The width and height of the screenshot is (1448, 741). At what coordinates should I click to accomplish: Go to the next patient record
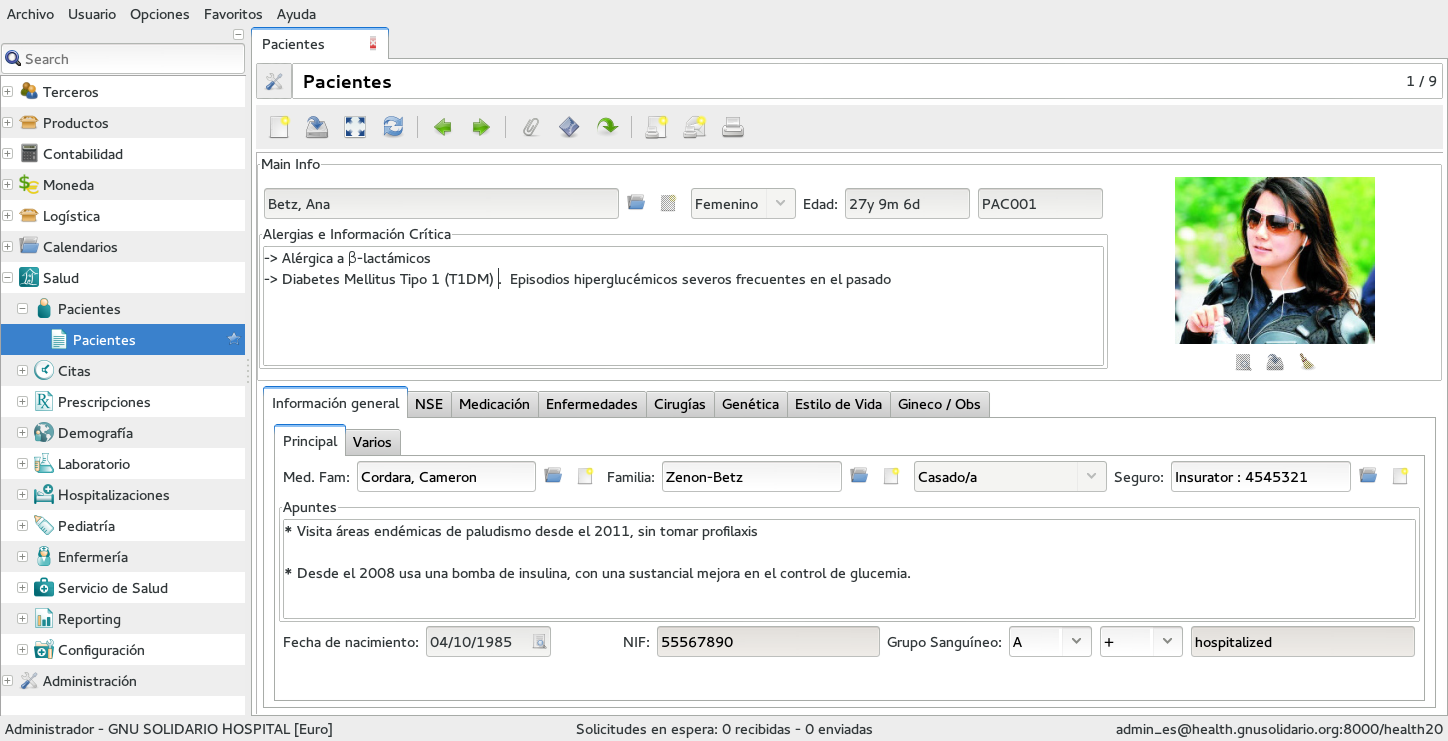click(x=481, y=127)
